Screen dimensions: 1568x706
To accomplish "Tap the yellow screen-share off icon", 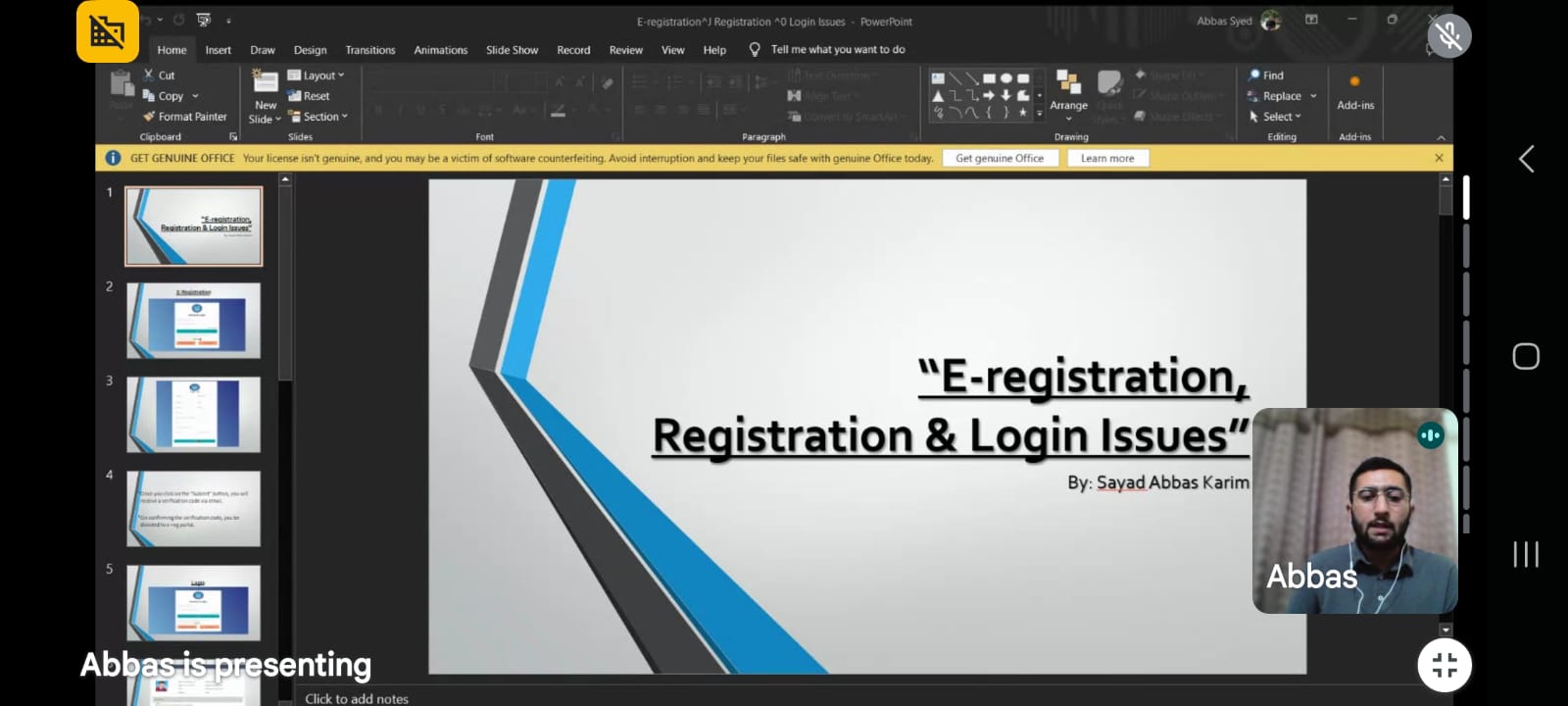I will [108, 31].
